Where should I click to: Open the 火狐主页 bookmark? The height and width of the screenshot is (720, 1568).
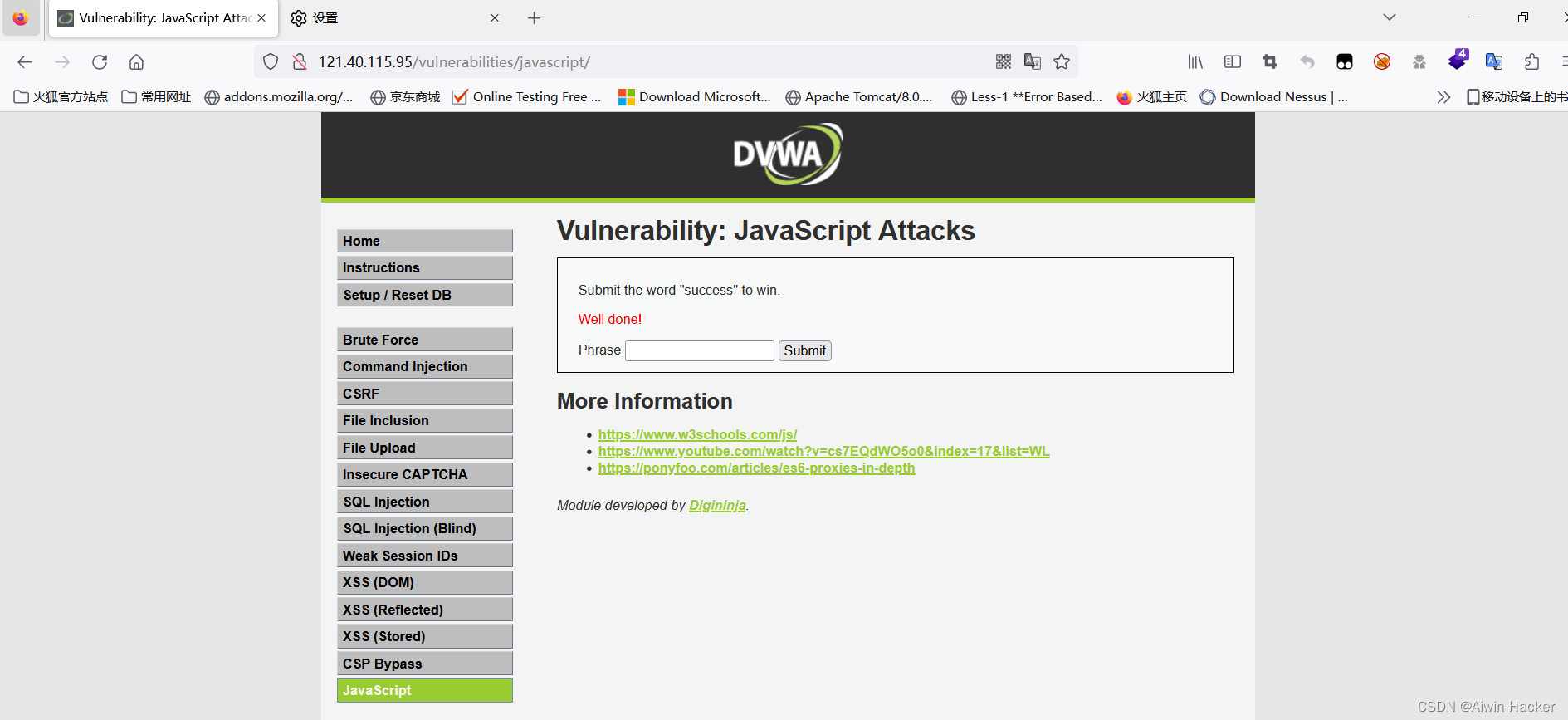click(1152, 97)
